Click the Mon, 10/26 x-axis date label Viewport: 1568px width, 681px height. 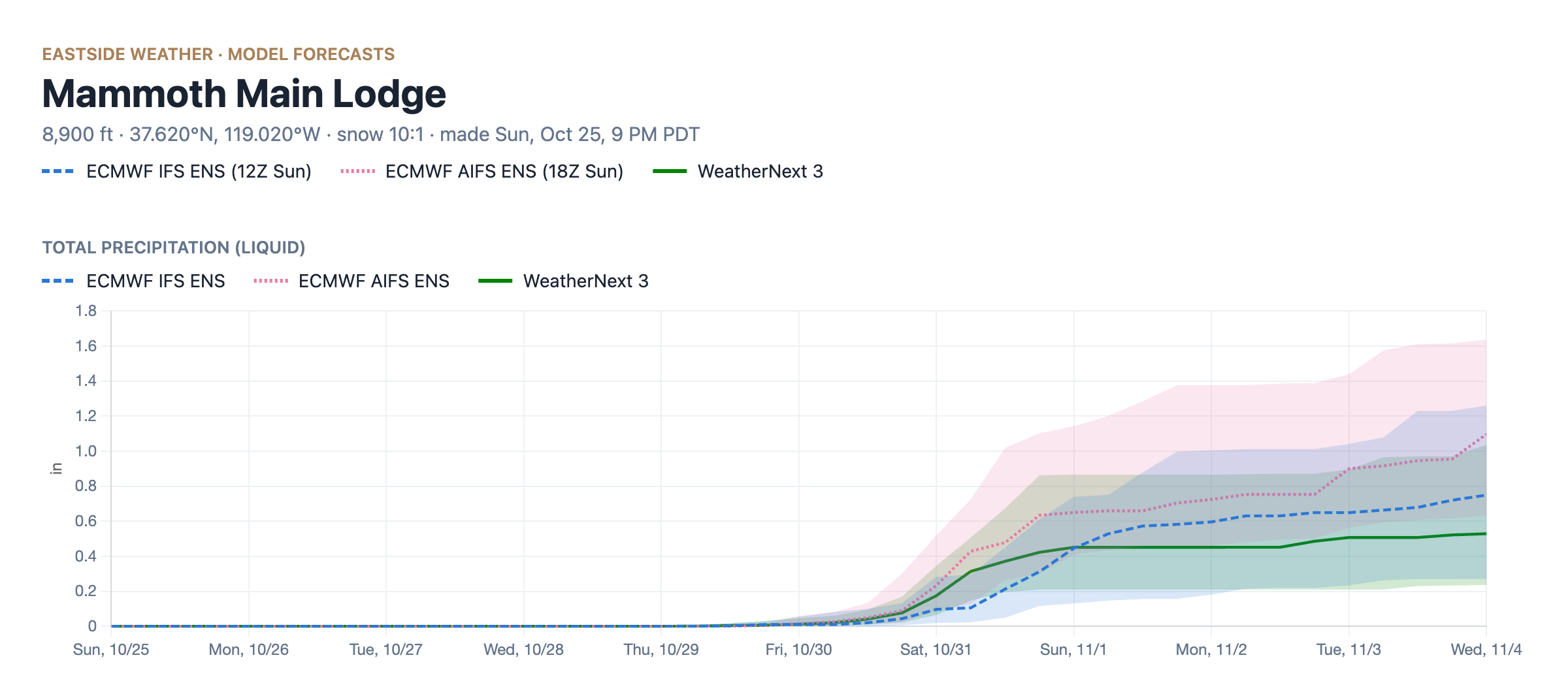pos(248,650)
